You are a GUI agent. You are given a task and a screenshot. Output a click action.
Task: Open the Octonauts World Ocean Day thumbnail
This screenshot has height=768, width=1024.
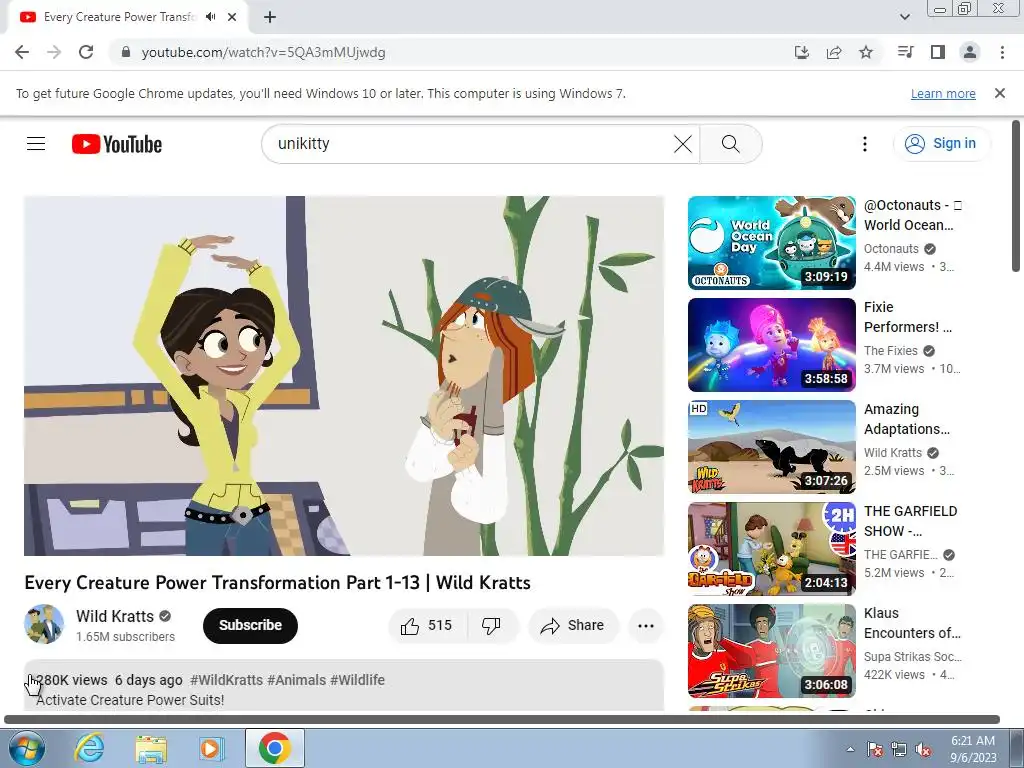click(x=771, y=242)
